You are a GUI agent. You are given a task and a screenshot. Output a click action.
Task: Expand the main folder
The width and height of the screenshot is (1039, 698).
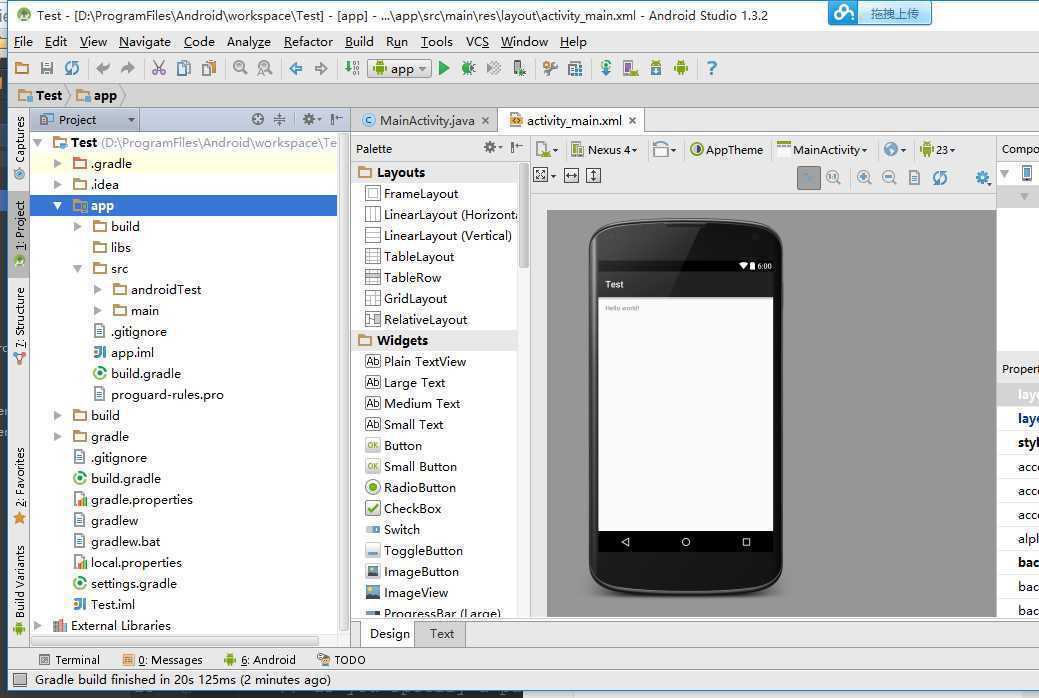click(x=97, y=310)
